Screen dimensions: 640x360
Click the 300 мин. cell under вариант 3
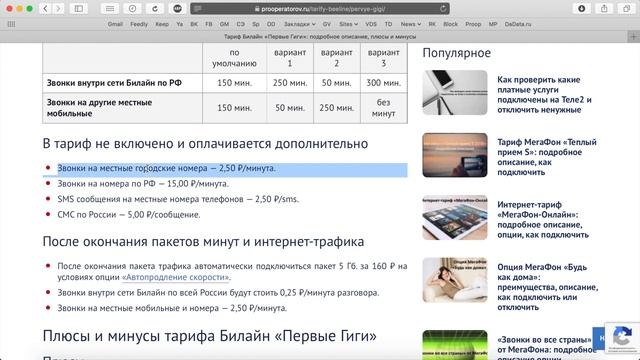pos(383,83)
